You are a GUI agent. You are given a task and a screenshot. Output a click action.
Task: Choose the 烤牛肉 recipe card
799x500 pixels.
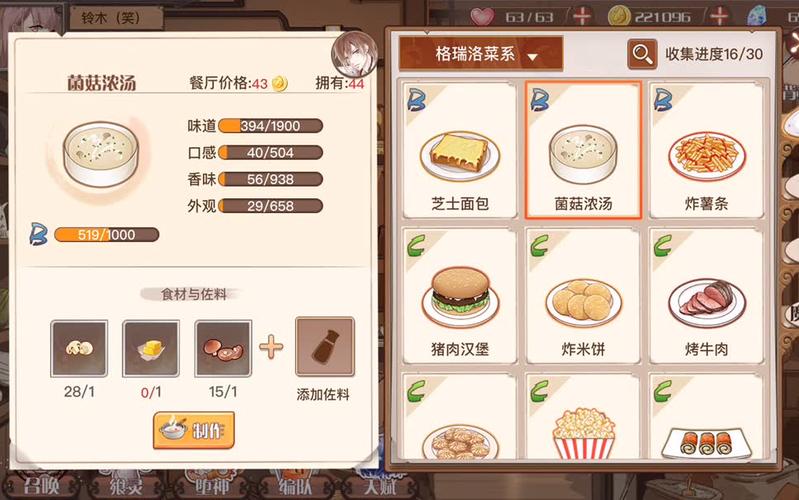click(x=706, y=296)
